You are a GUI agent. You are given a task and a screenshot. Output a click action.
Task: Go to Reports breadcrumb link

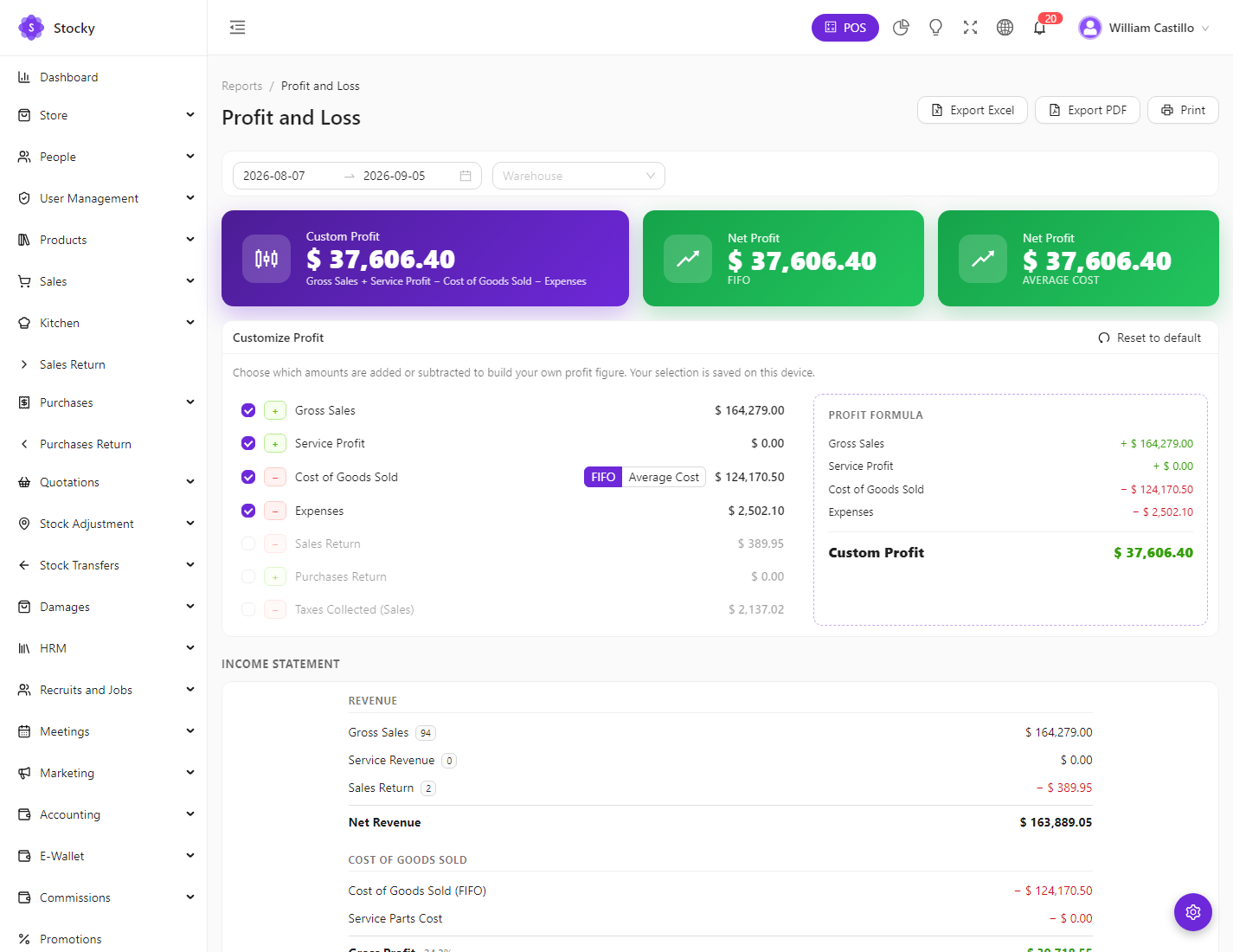point(241,86)
